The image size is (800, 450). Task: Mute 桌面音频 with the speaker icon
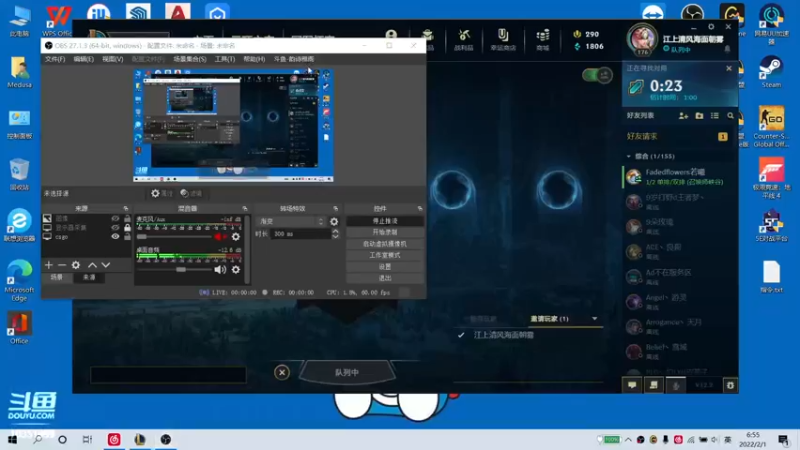(x=220, y=269)
